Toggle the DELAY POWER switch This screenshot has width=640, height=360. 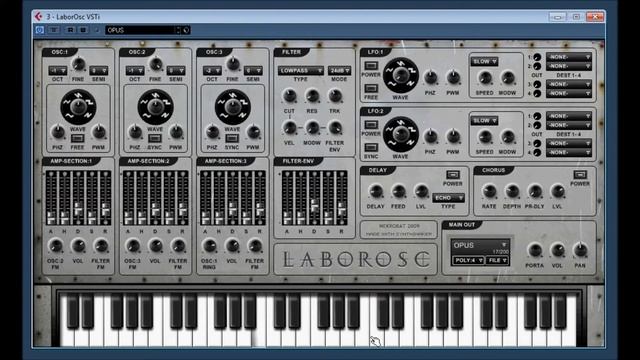pyautogui.click(x=453, y=175)
